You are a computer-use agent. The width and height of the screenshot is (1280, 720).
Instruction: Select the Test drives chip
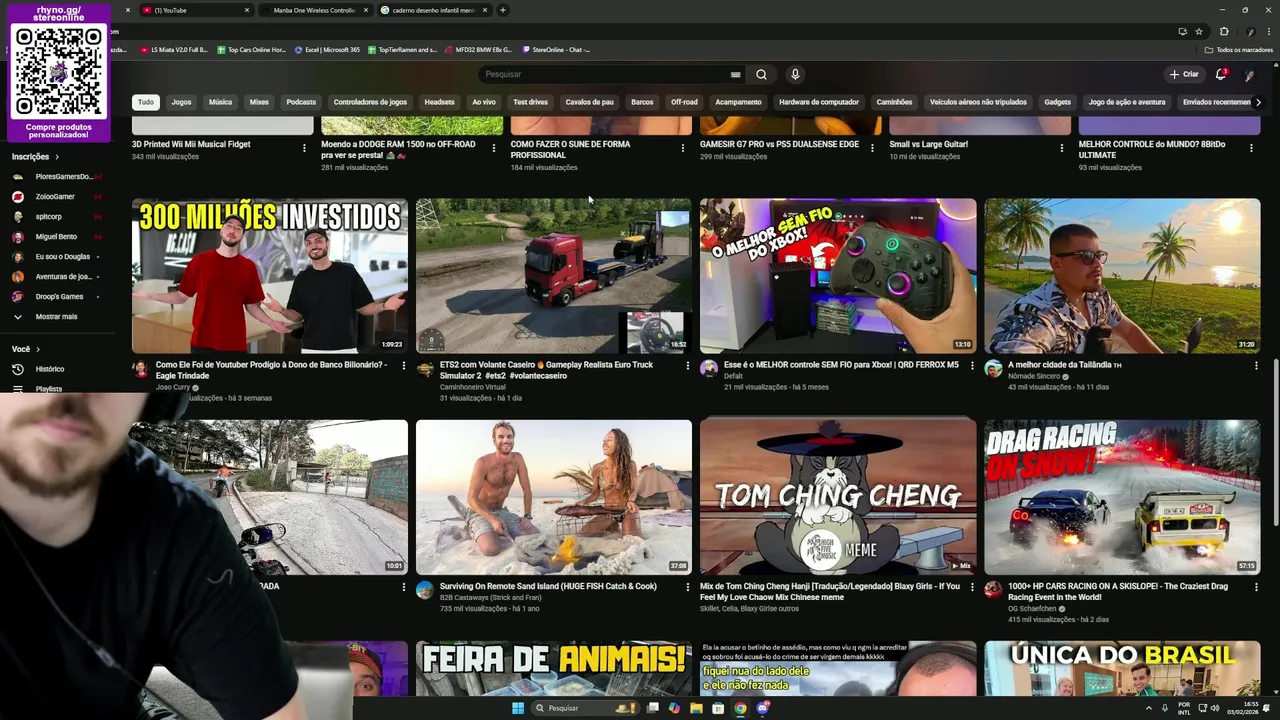pos(530,102)
